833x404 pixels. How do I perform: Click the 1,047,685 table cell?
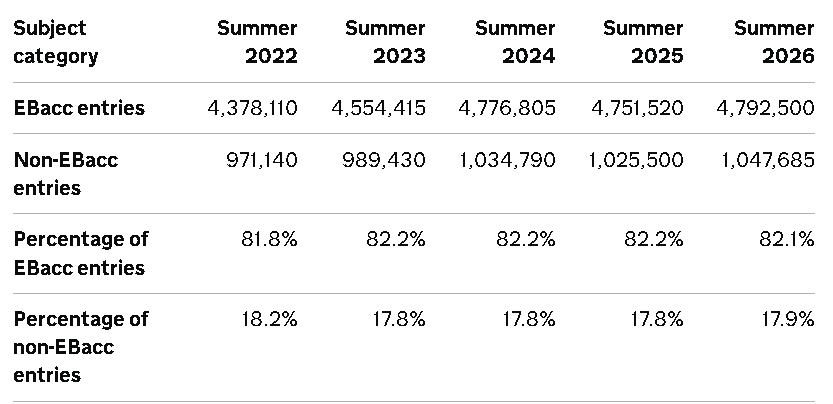pos(767,160)
